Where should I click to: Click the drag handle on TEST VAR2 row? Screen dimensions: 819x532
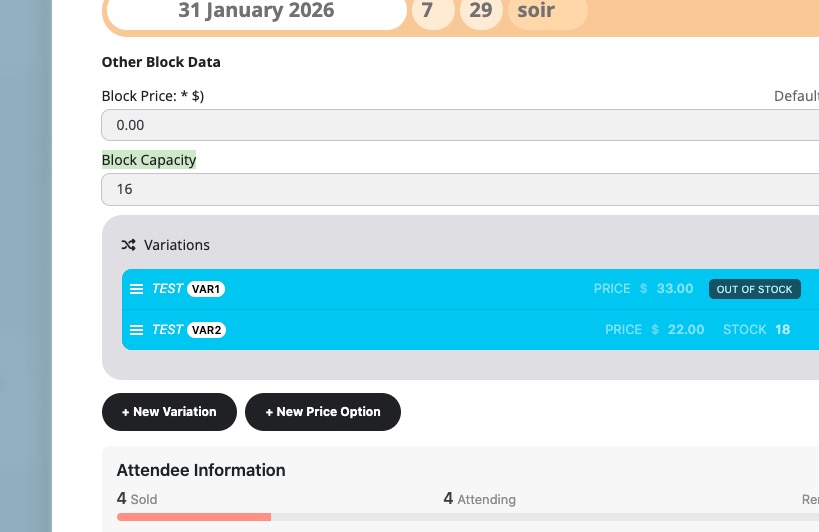coord(137,330)
